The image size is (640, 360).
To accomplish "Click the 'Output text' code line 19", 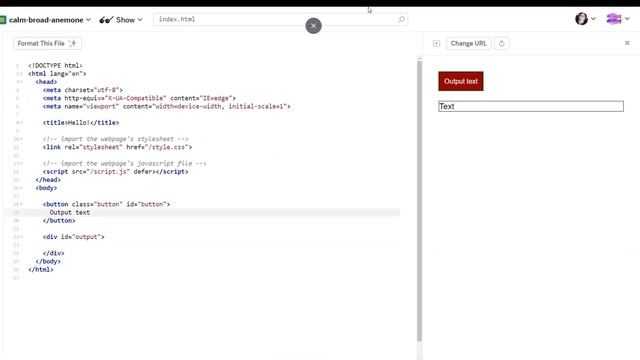I will tap(70, 212).
